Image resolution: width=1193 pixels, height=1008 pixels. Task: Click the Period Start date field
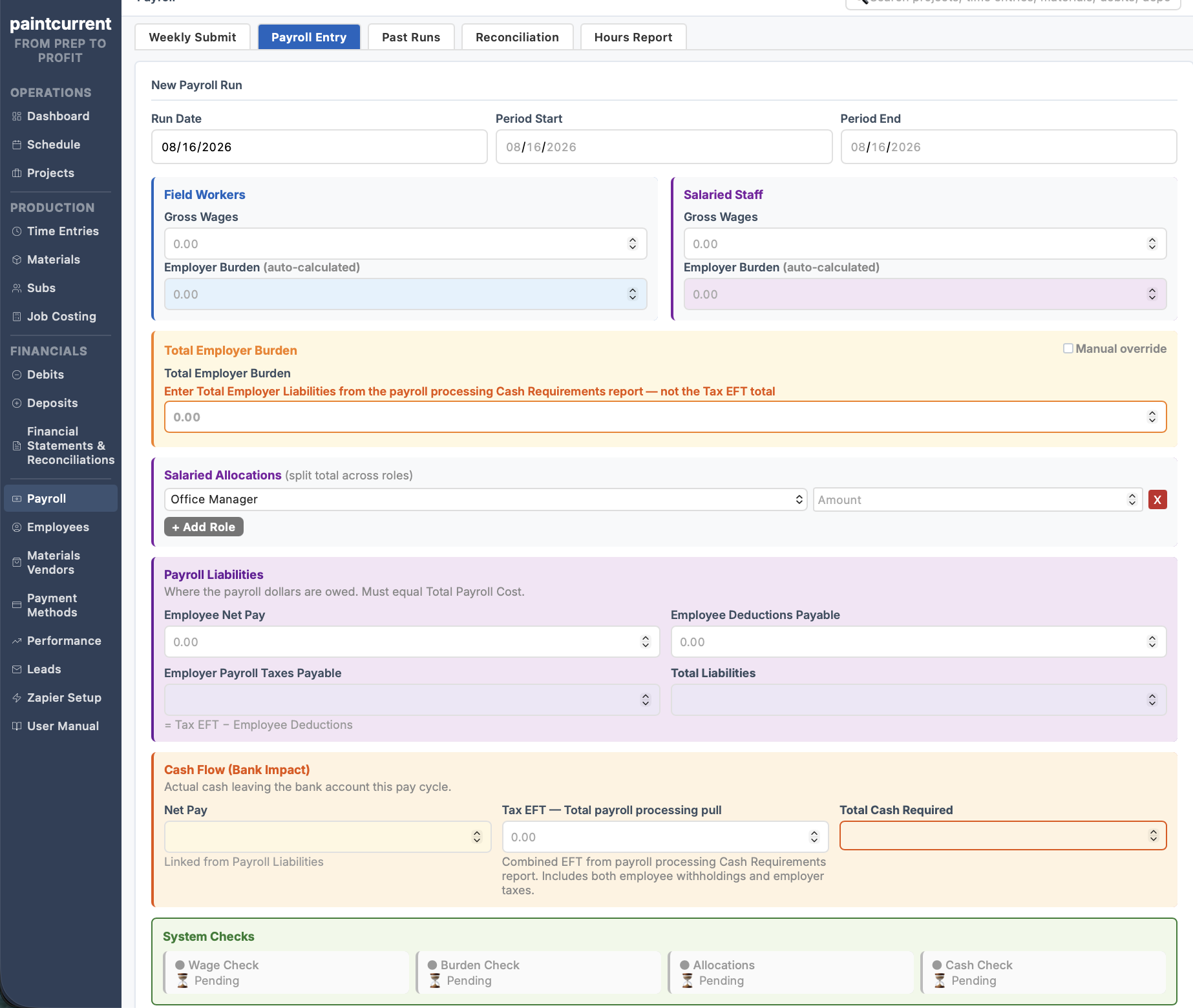click(x=664, y=147)
